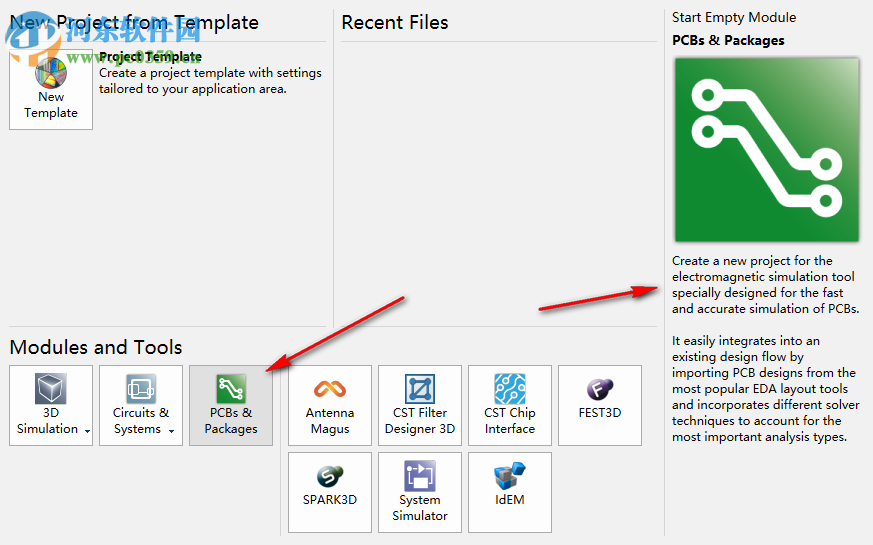The width and height of the screenshot is (873, 545).
Task: Click the 'Create a project template with settings' text
Action: (210, 73)
